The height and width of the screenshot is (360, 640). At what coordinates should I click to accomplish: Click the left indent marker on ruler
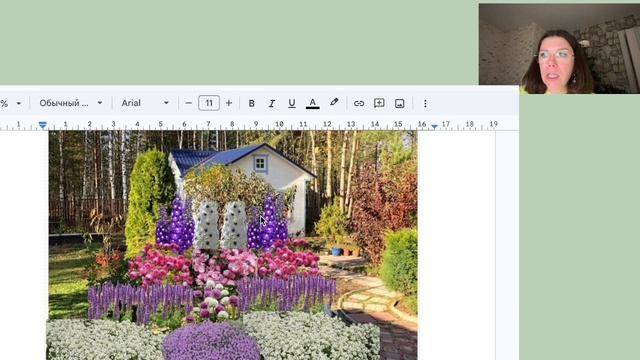pyautogui.click(x=43, y=124)
